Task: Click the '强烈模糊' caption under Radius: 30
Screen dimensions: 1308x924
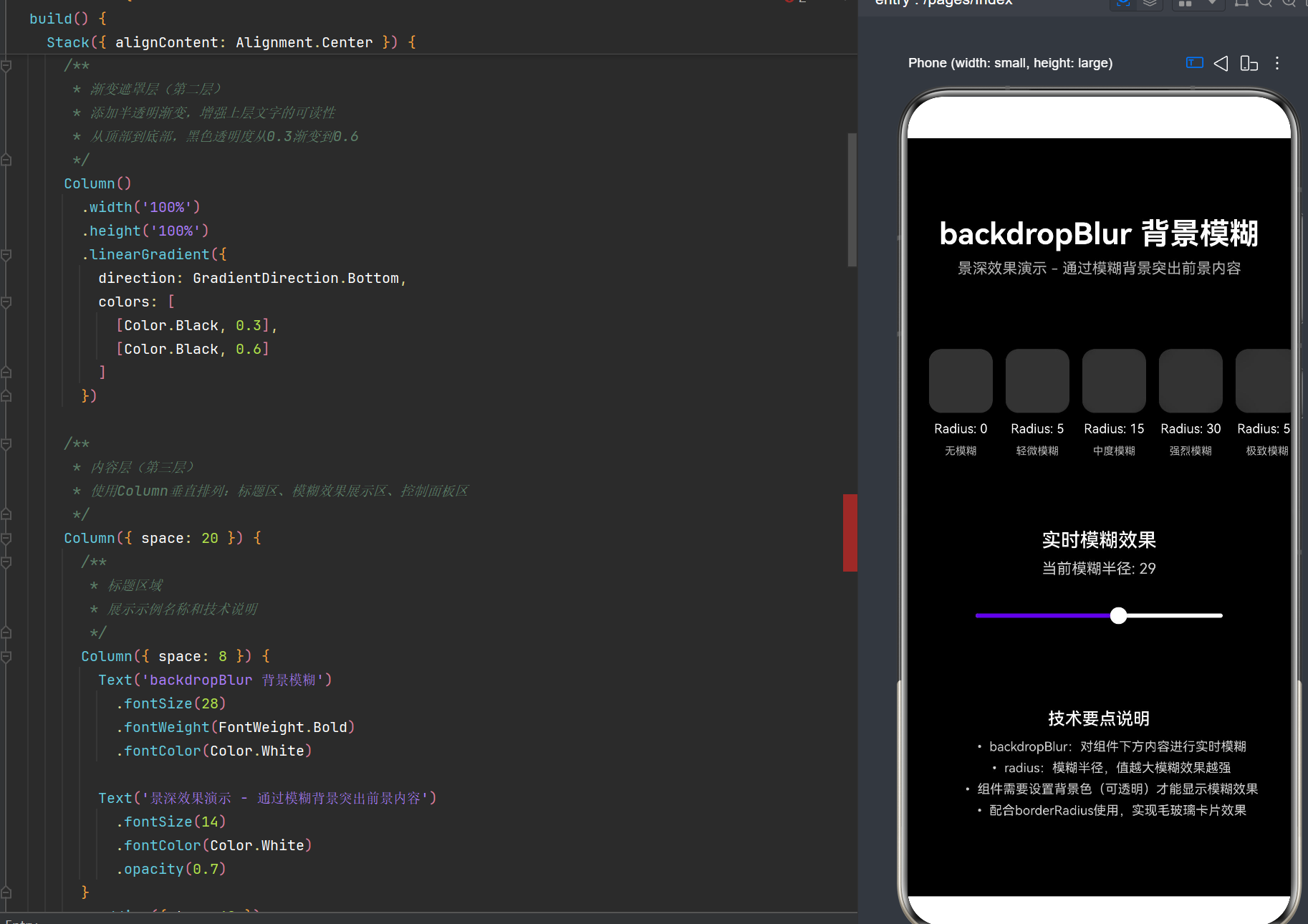Action: pos(1191,451)
